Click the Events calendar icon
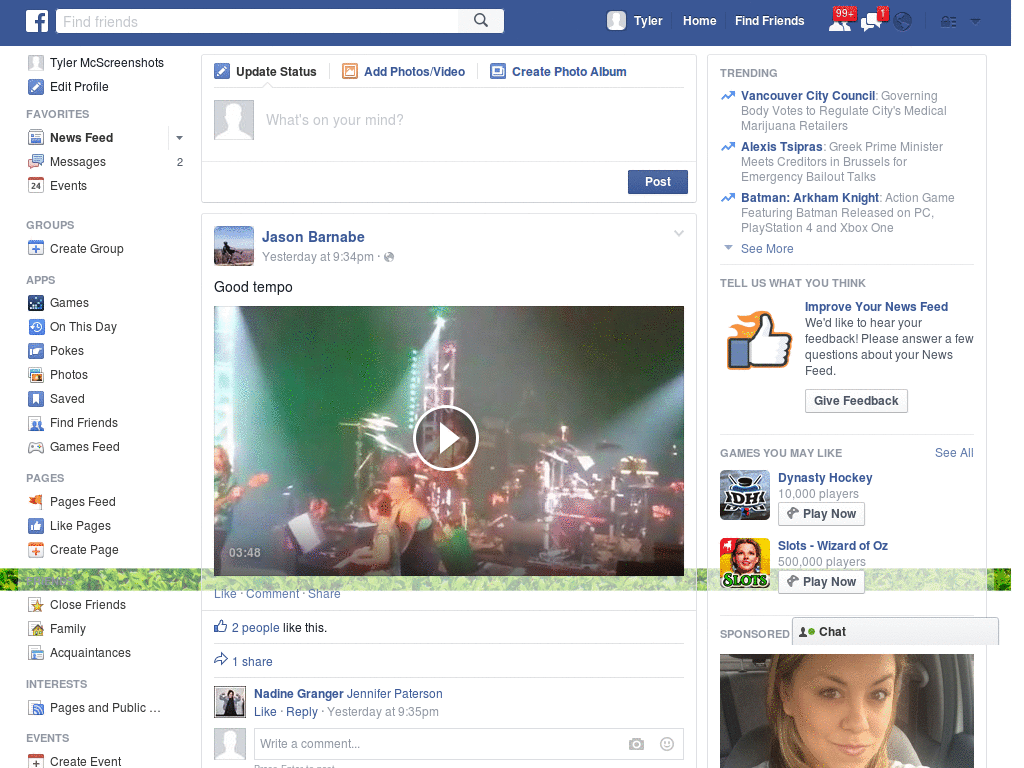The height and width of the screenshot is (768, 1024). tap(36, 186)
